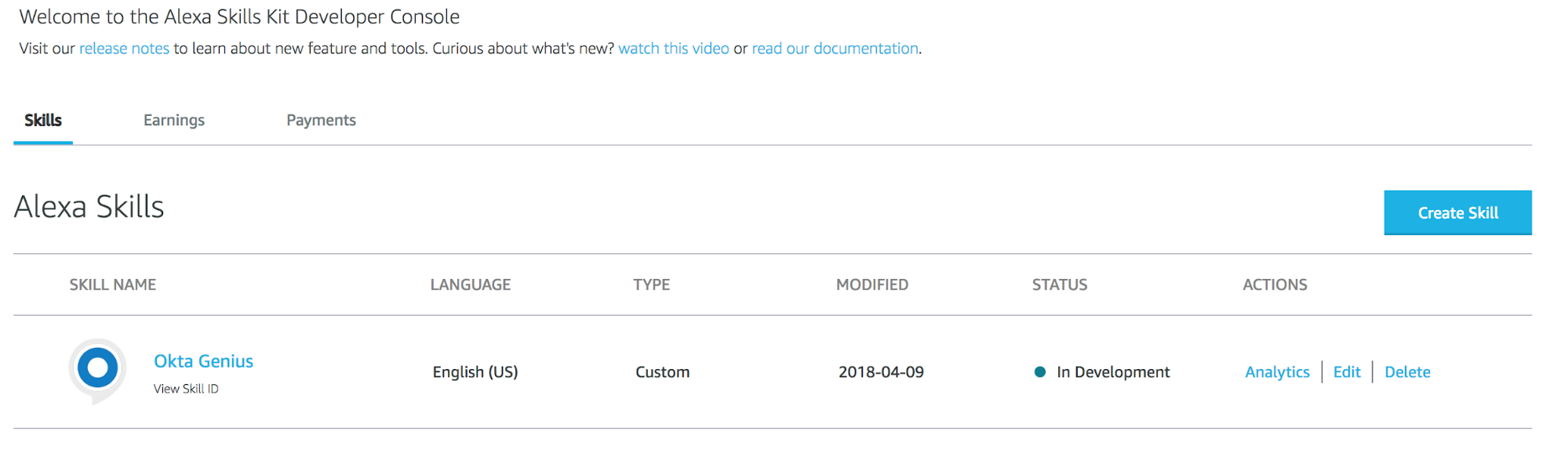The width and height of the screenshot is (1568, 453).
Task: Click the STATUS column header
Action: click(1060, 284)
